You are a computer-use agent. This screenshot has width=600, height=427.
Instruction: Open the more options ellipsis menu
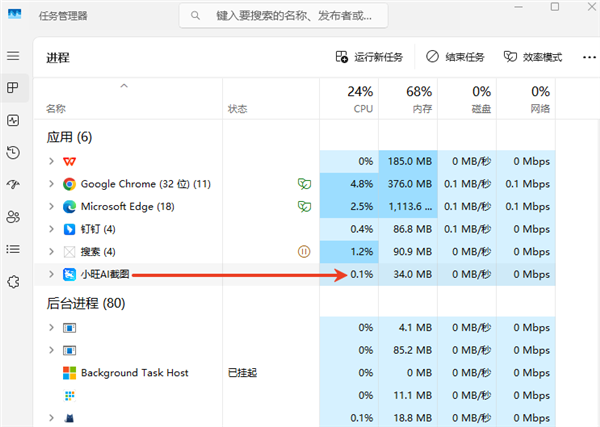point(587,57)
